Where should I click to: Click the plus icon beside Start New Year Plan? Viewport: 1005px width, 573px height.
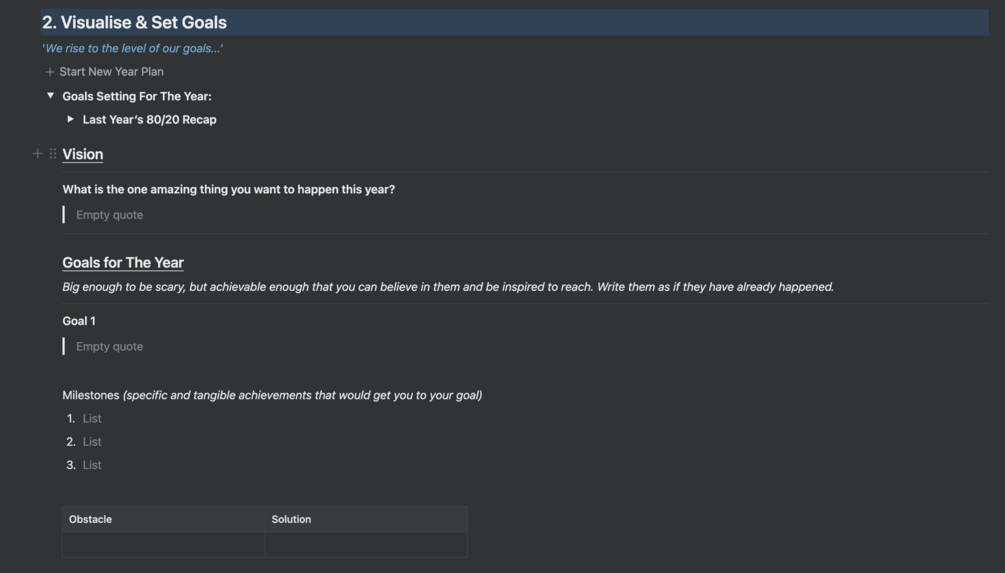coord(50,72)
